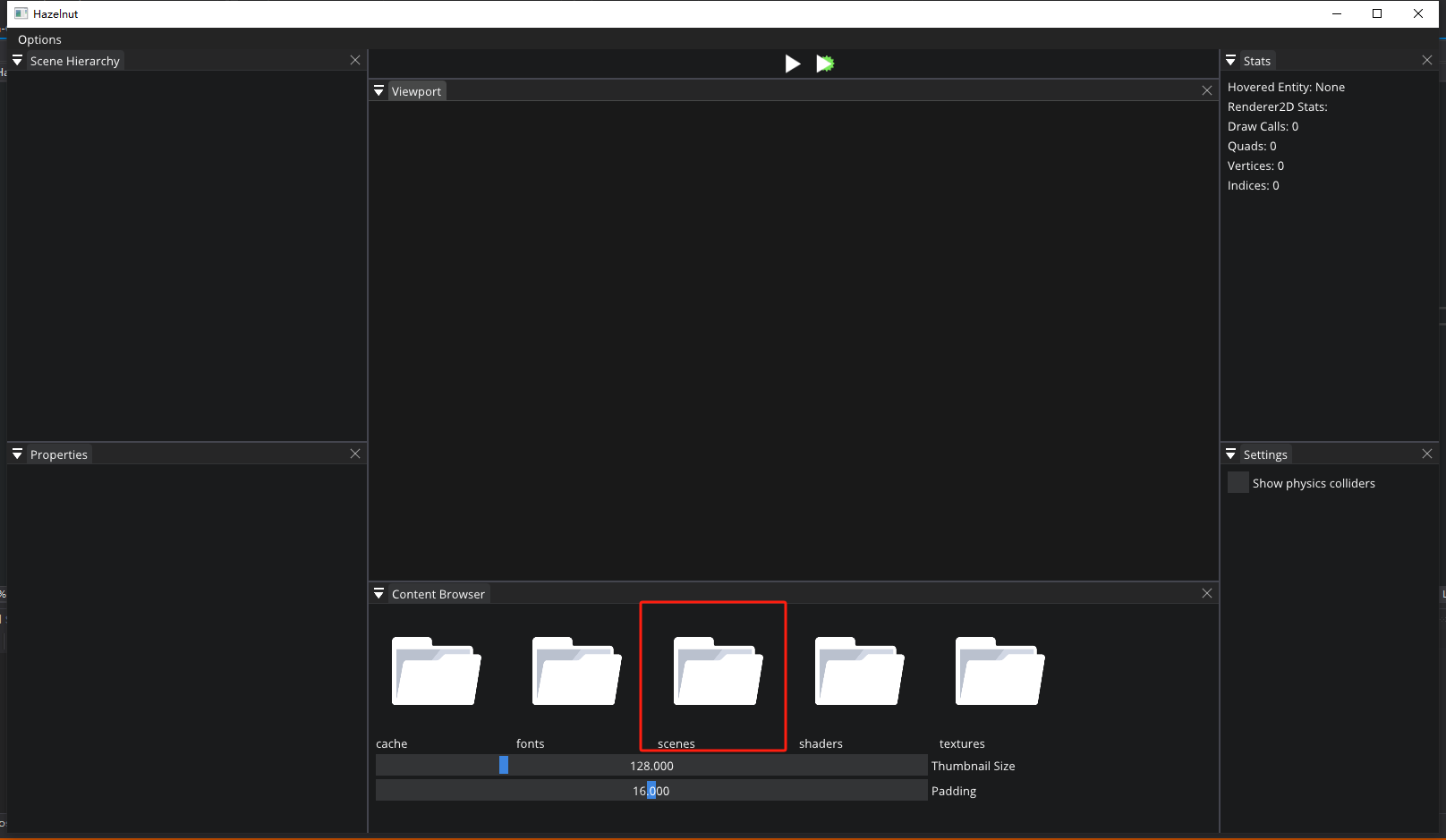Click the Padding slider
The height and width of the screenshot is (840, 1446).
click(651, 791)
